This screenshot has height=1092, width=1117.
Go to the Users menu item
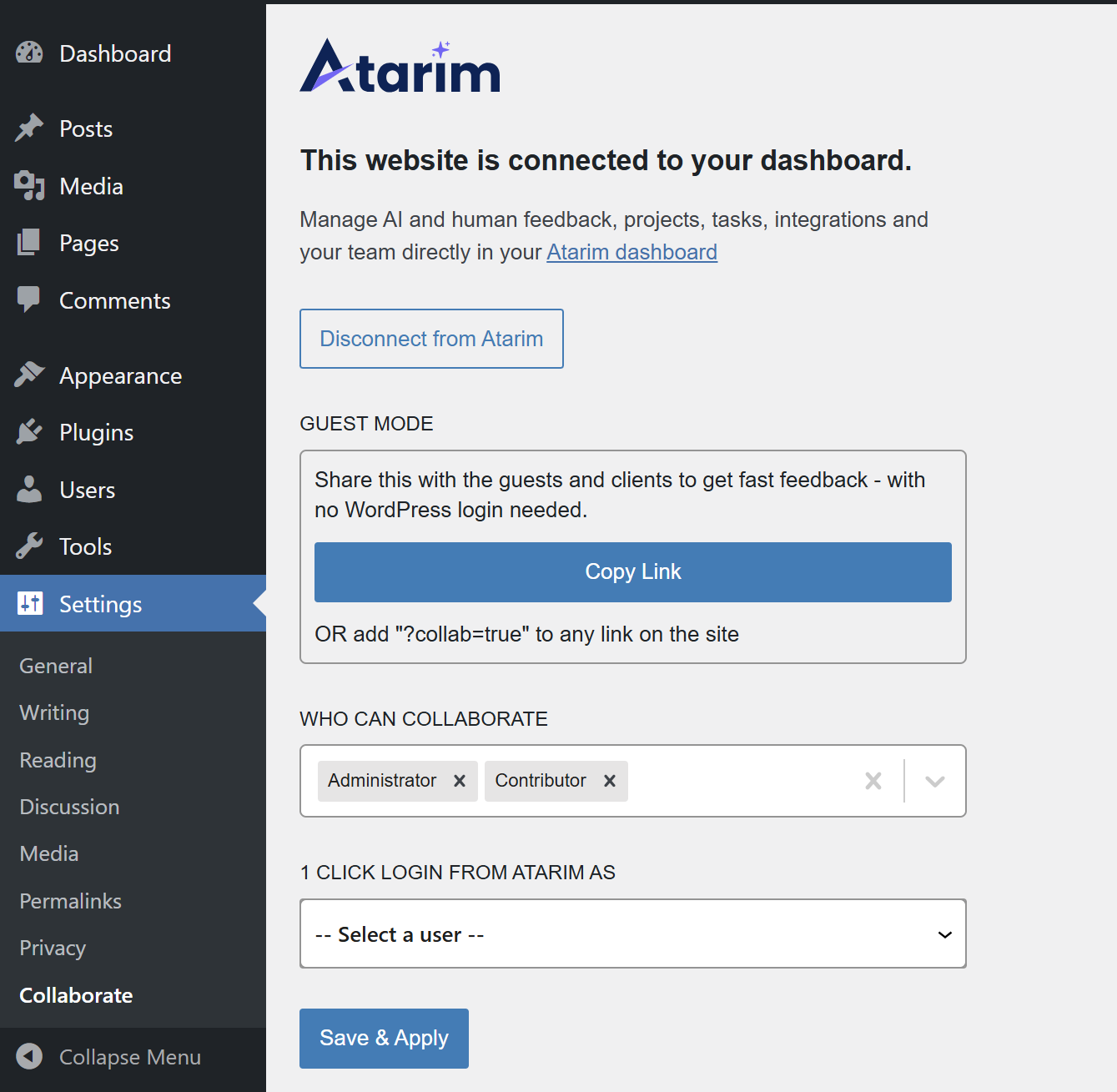(x=88, y=490)
